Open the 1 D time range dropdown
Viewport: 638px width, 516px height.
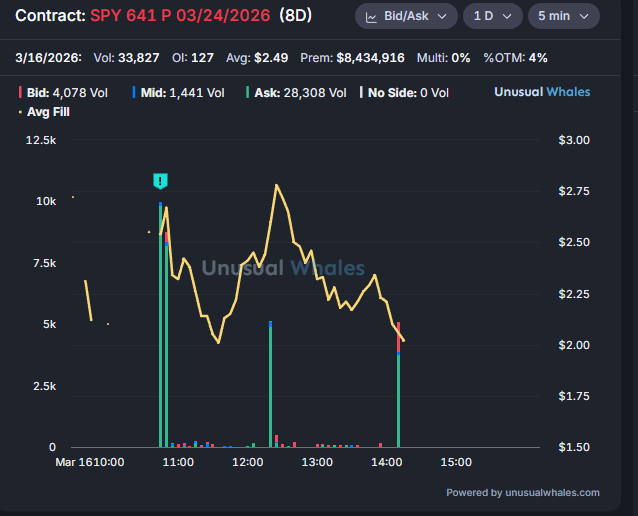[493, 16]
